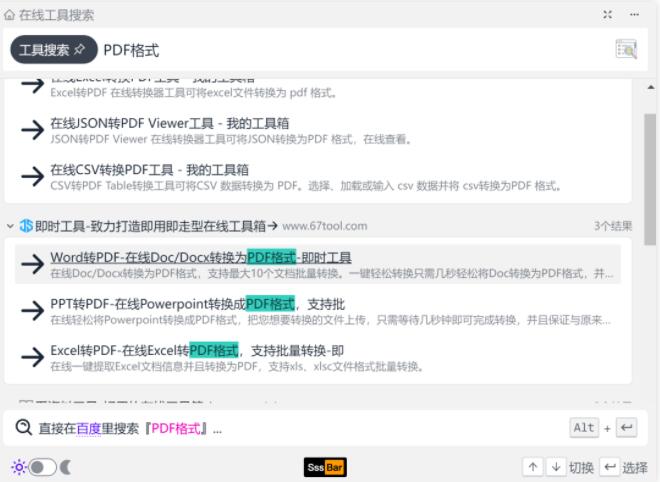The width and height of the screenshot is (660, 482).
Task: Click the blue 即时工具 site icon
Action: pos(26,226)
